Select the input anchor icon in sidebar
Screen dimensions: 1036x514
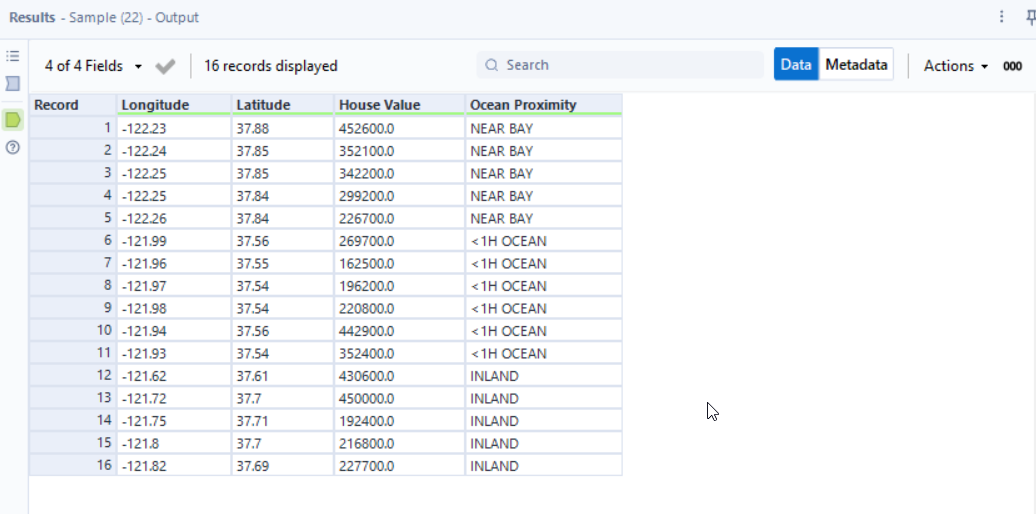(x=13, y=84)
